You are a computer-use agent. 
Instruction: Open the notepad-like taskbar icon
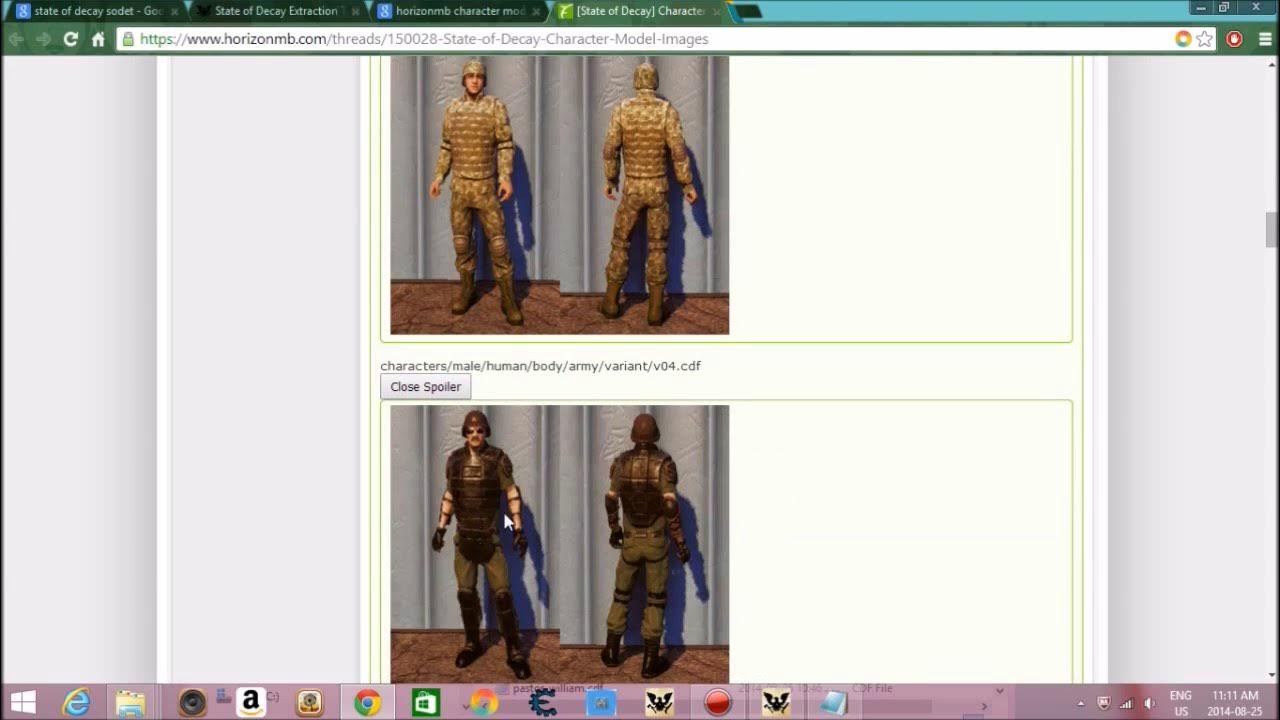pos(834,703)
